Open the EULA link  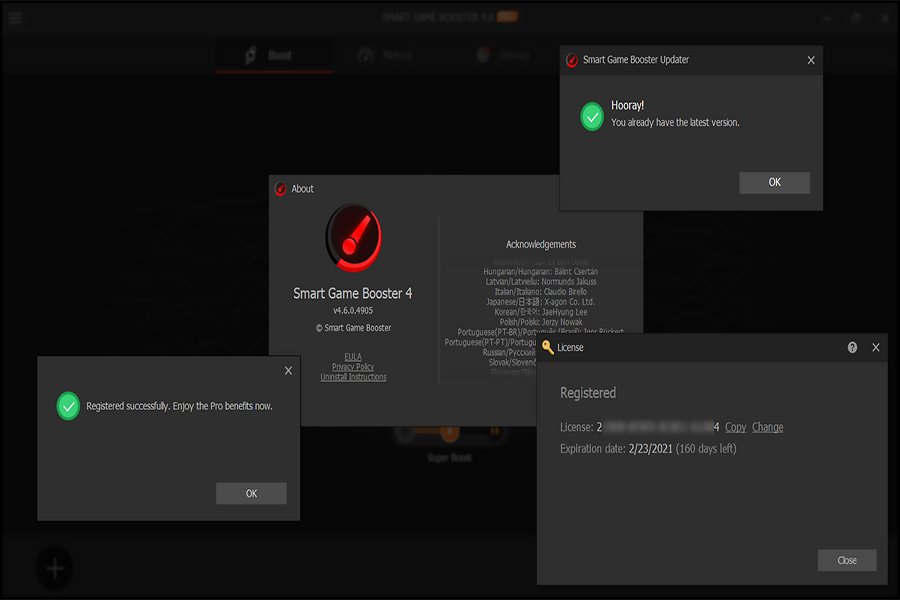click(x=353, y=357)
